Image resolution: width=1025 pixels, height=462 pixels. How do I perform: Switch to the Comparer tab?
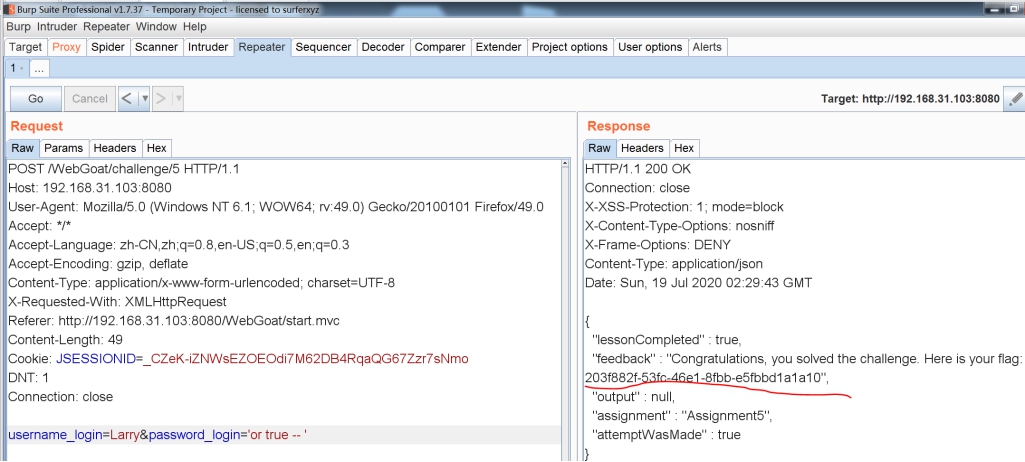(x=440, y=47)
